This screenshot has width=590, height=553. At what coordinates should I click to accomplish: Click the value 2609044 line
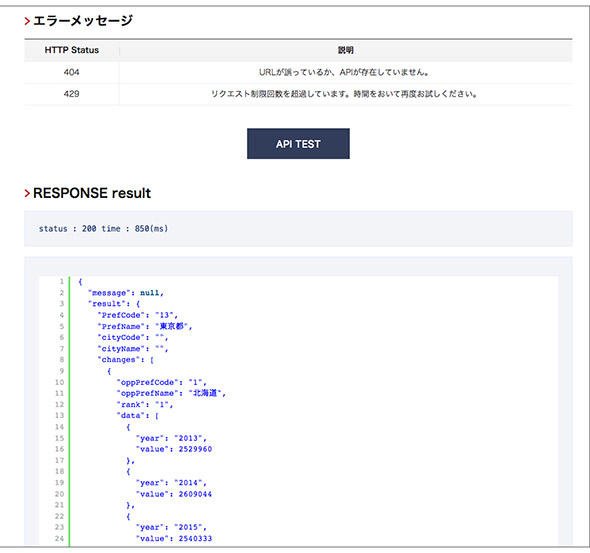(174, 494)
